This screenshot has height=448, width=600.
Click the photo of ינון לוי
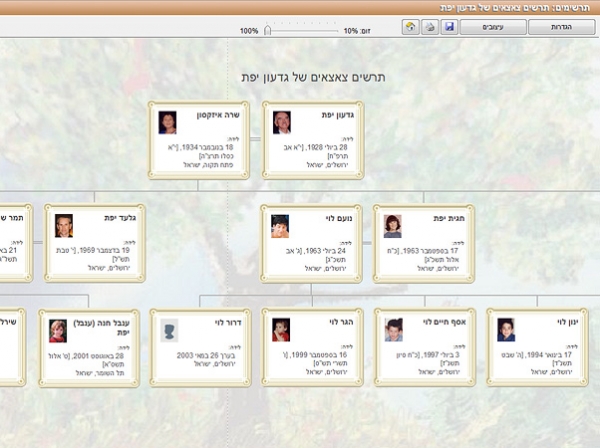(506, 330)
